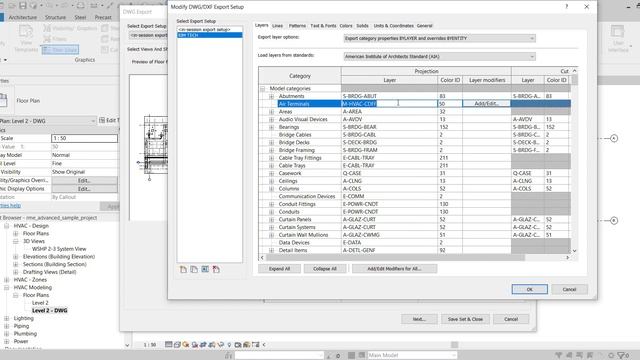Click the Delete Export Setup icon
Viewport: 640px width, 360px height.
point(216,269)
